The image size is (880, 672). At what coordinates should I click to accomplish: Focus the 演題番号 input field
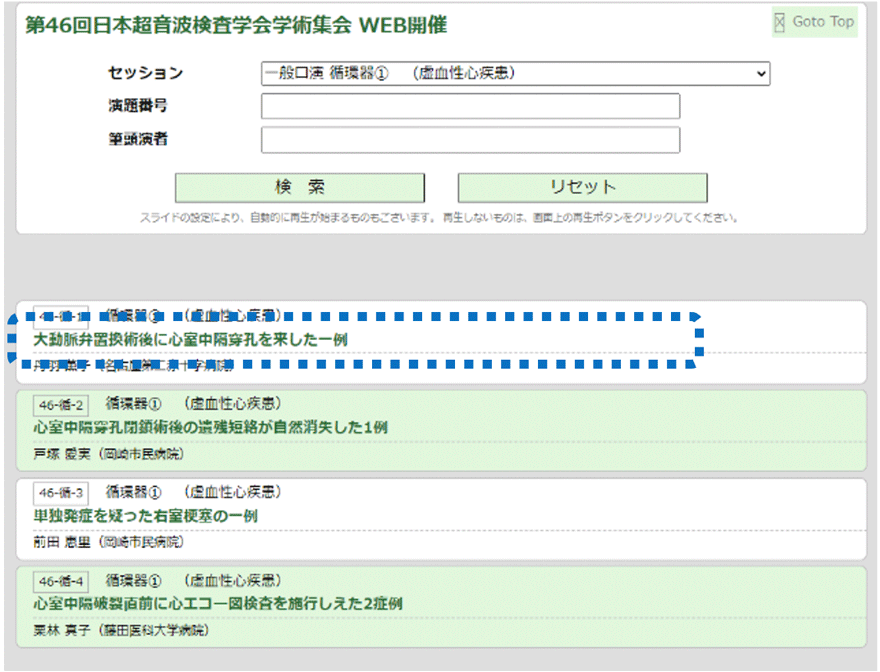470,106
